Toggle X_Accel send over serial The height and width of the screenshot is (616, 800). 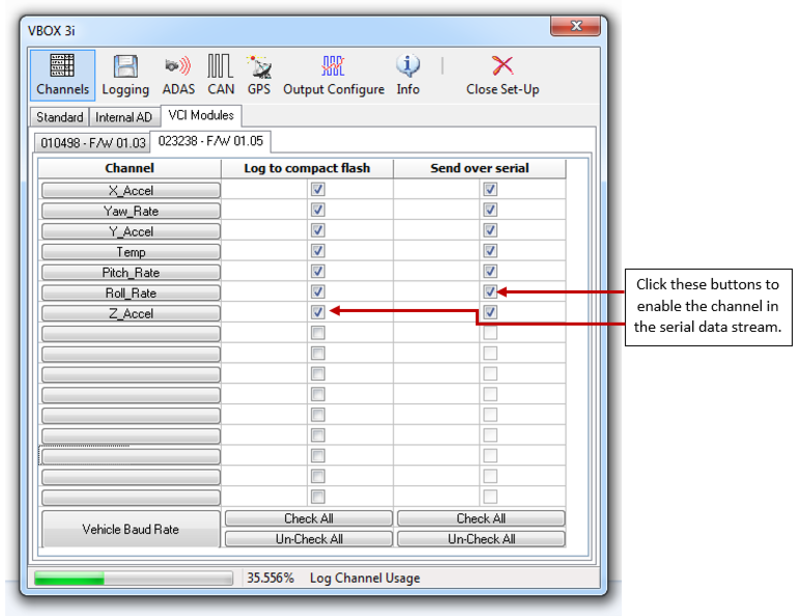click(490, 189)
